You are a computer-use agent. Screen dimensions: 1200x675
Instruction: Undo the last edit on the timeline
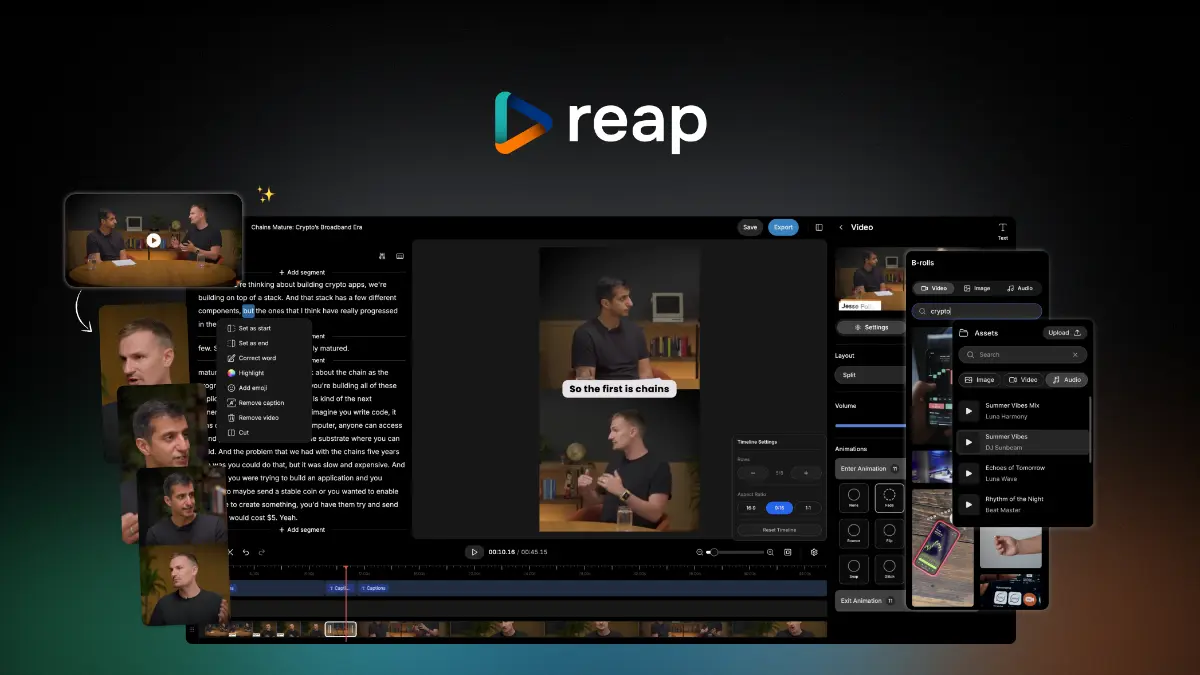tap(245, 551)
